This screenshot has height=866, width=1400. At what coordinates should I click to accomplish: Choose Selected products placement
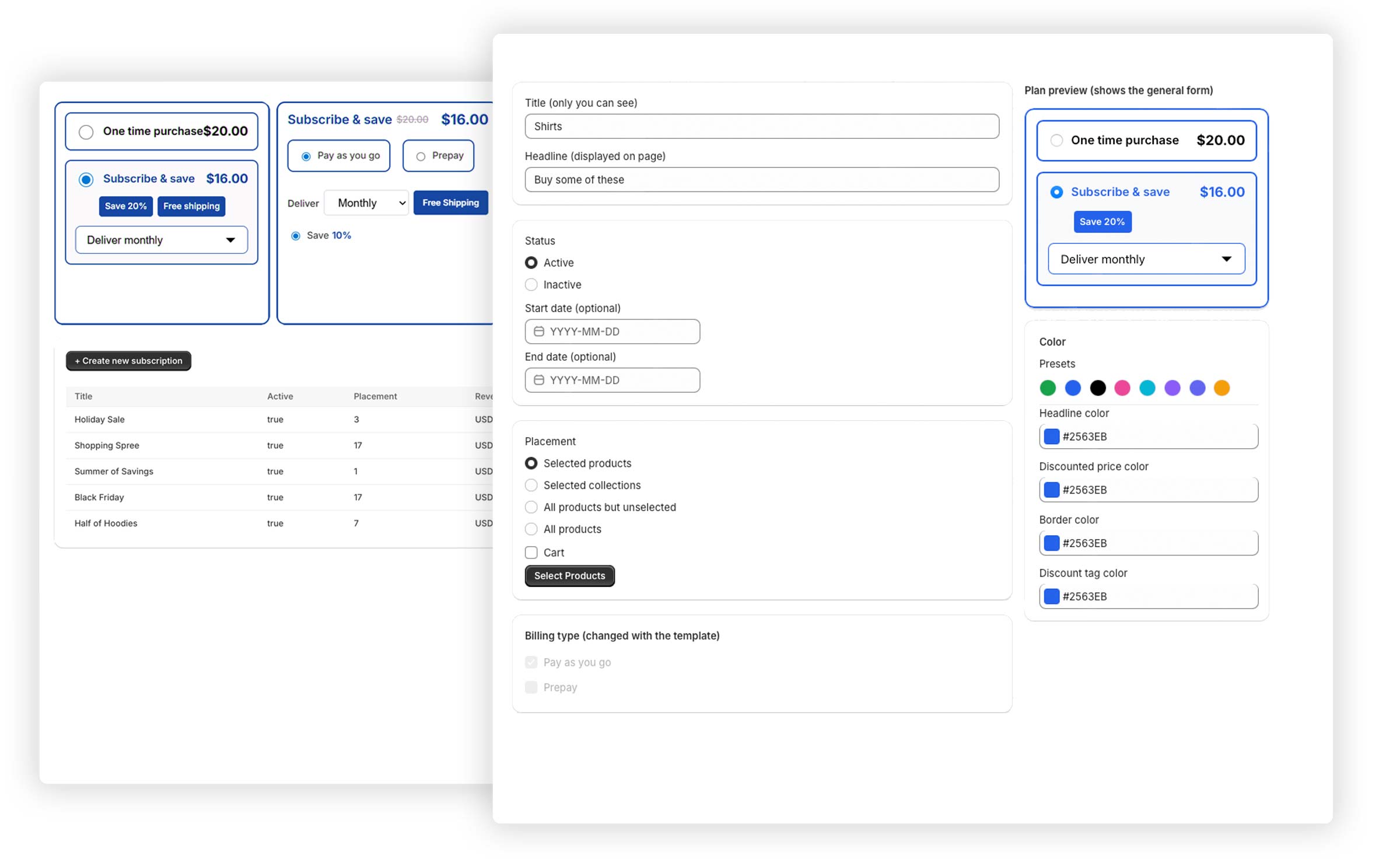pyautogui.click(x=531, y=463)
